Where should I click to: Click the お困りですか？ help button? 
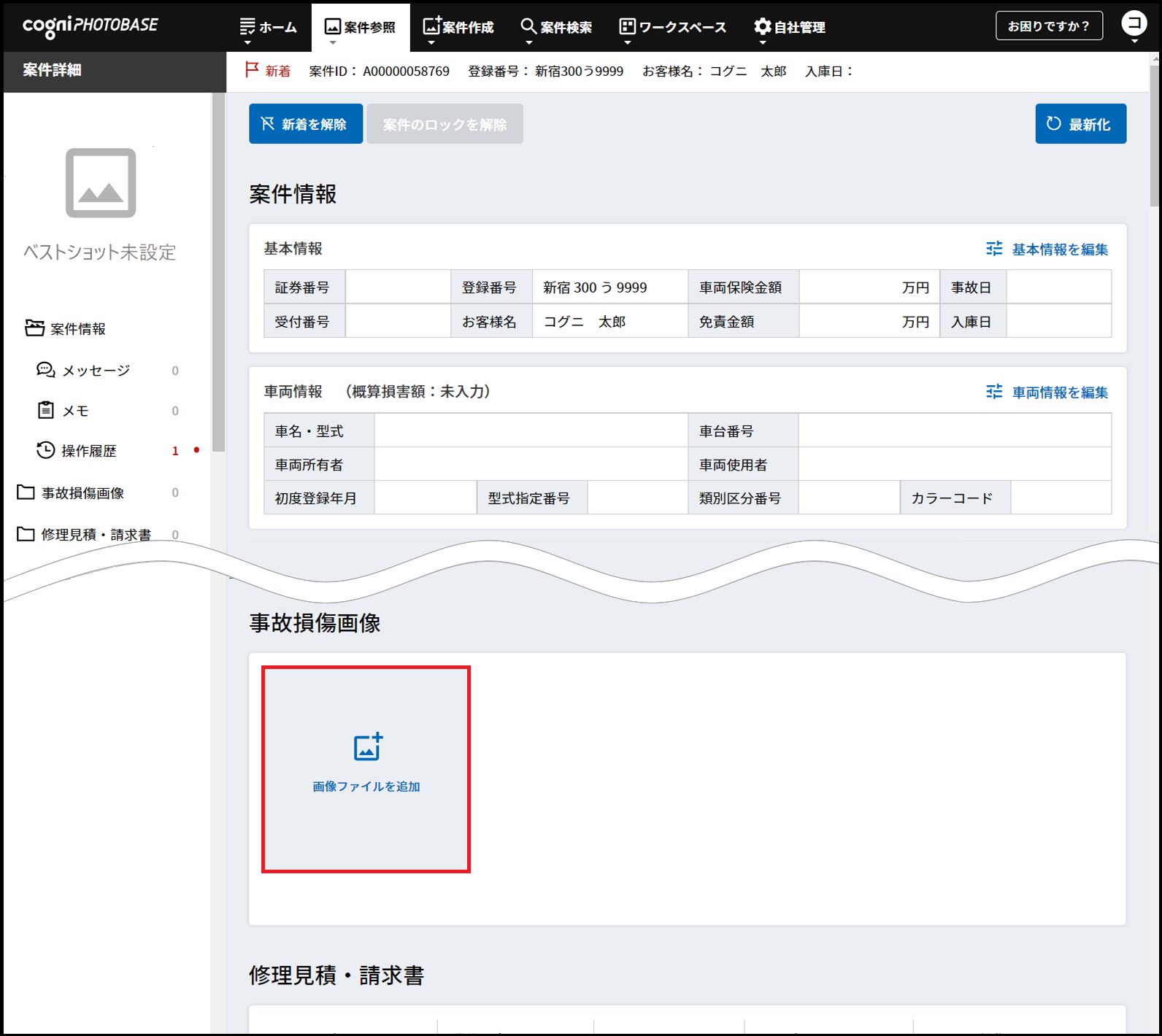[1049, 26]
